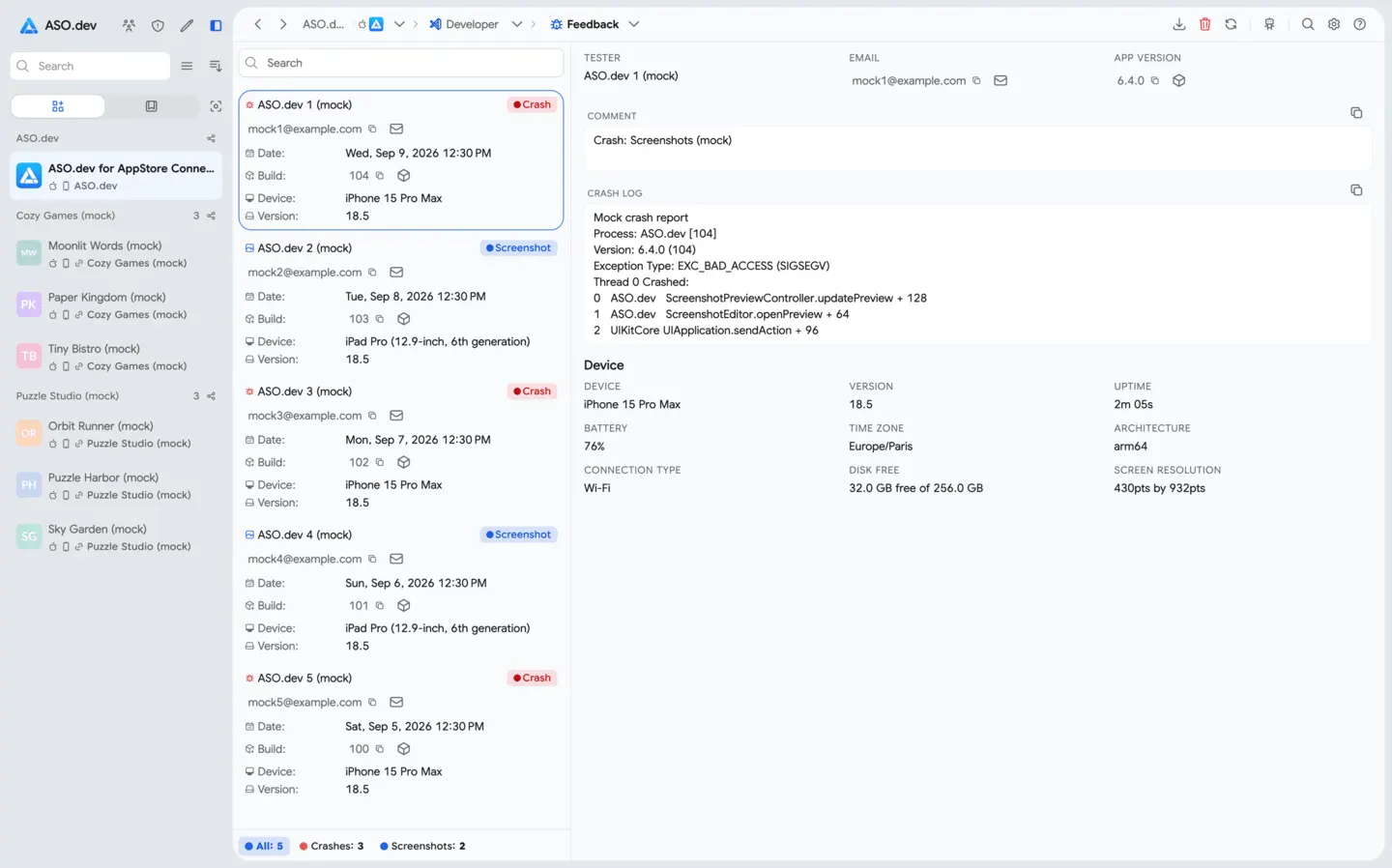Open help with the question mark icon
This screenshot has height=868, width=1392.
click(1359, 24)
